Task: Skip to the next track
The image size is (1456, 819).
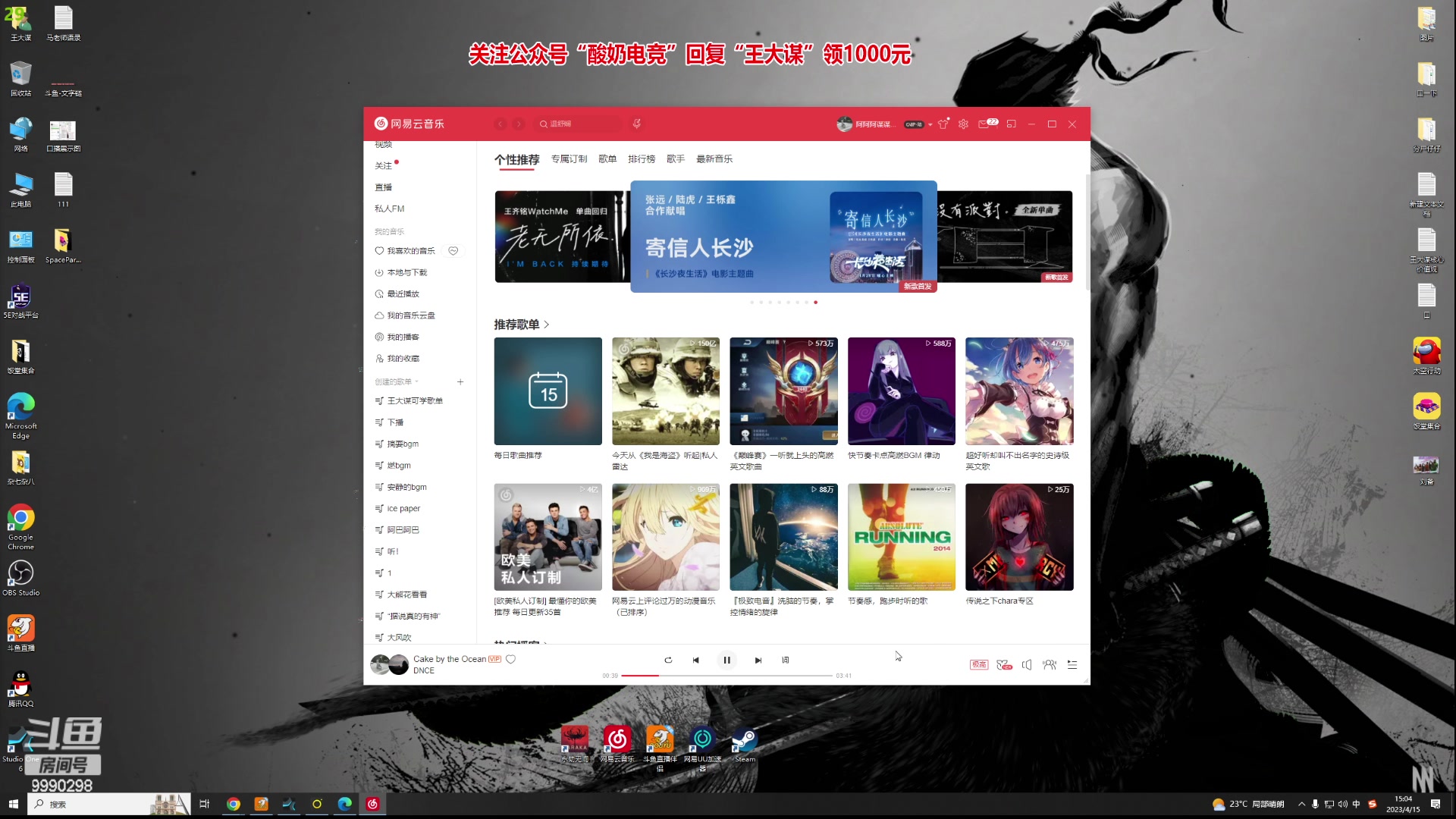Action: click(x=758, y=661)
